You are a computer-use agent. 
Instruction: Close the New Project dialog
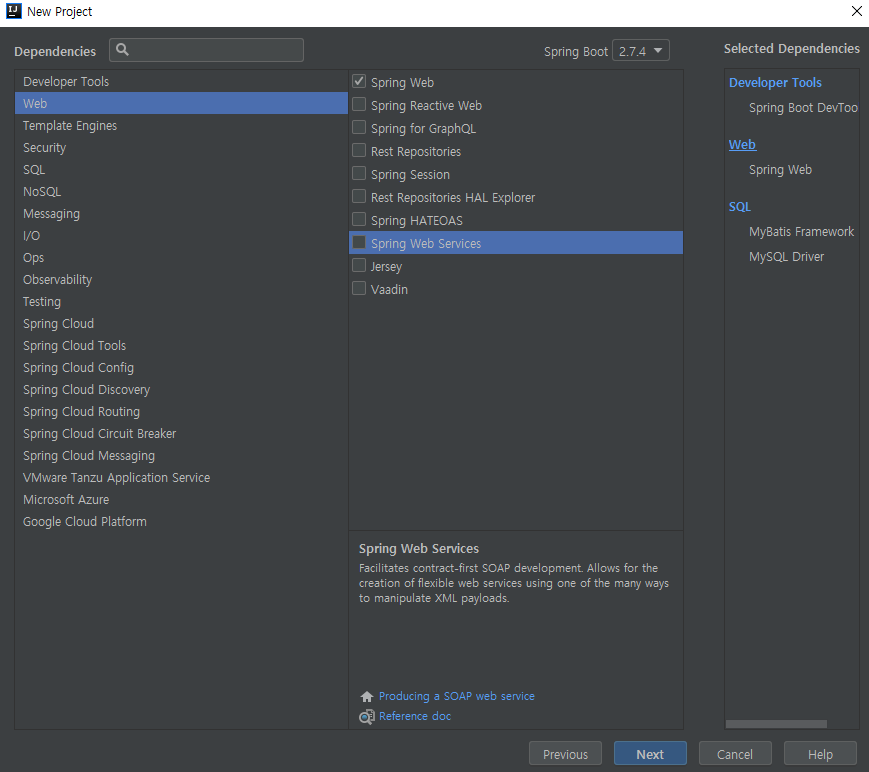(x=856, y=11)
